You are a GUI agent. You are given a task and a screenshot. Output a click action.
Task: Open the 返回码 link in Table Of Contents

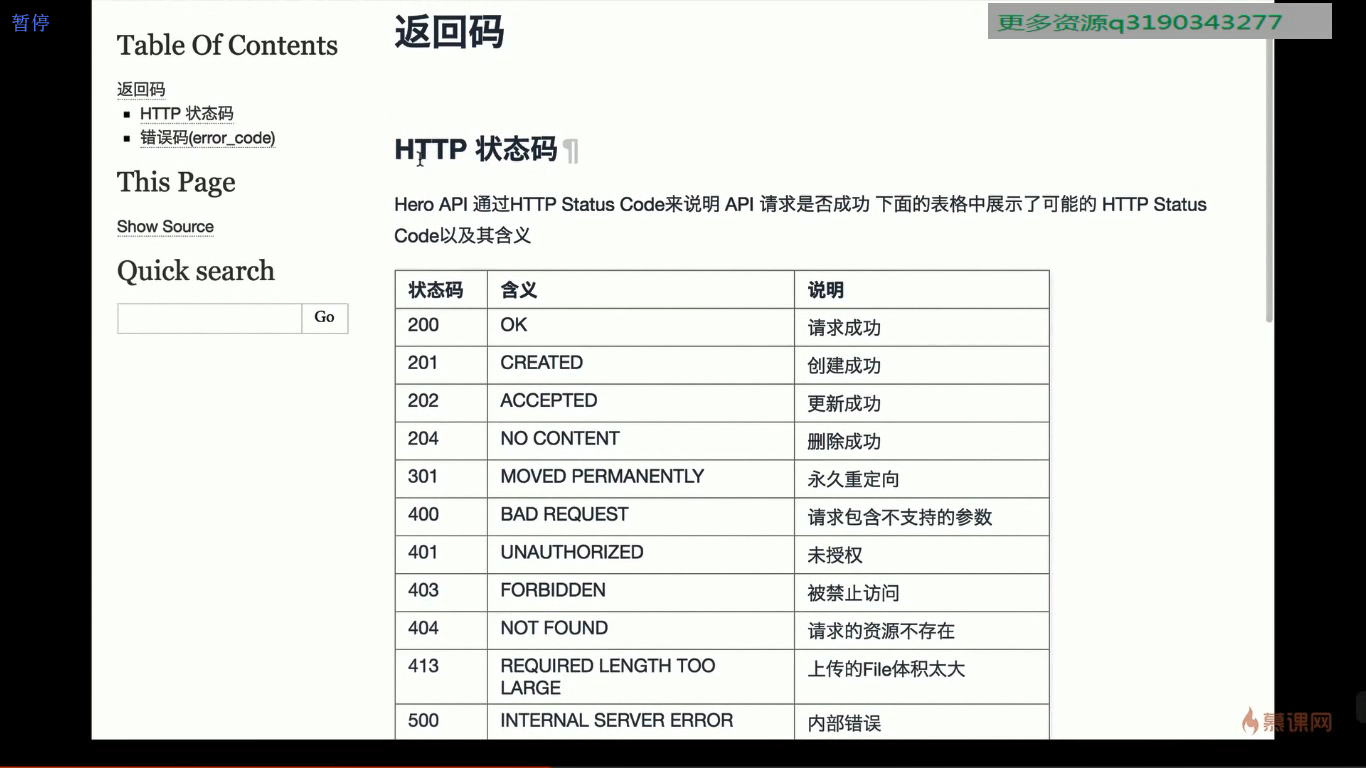141,89
